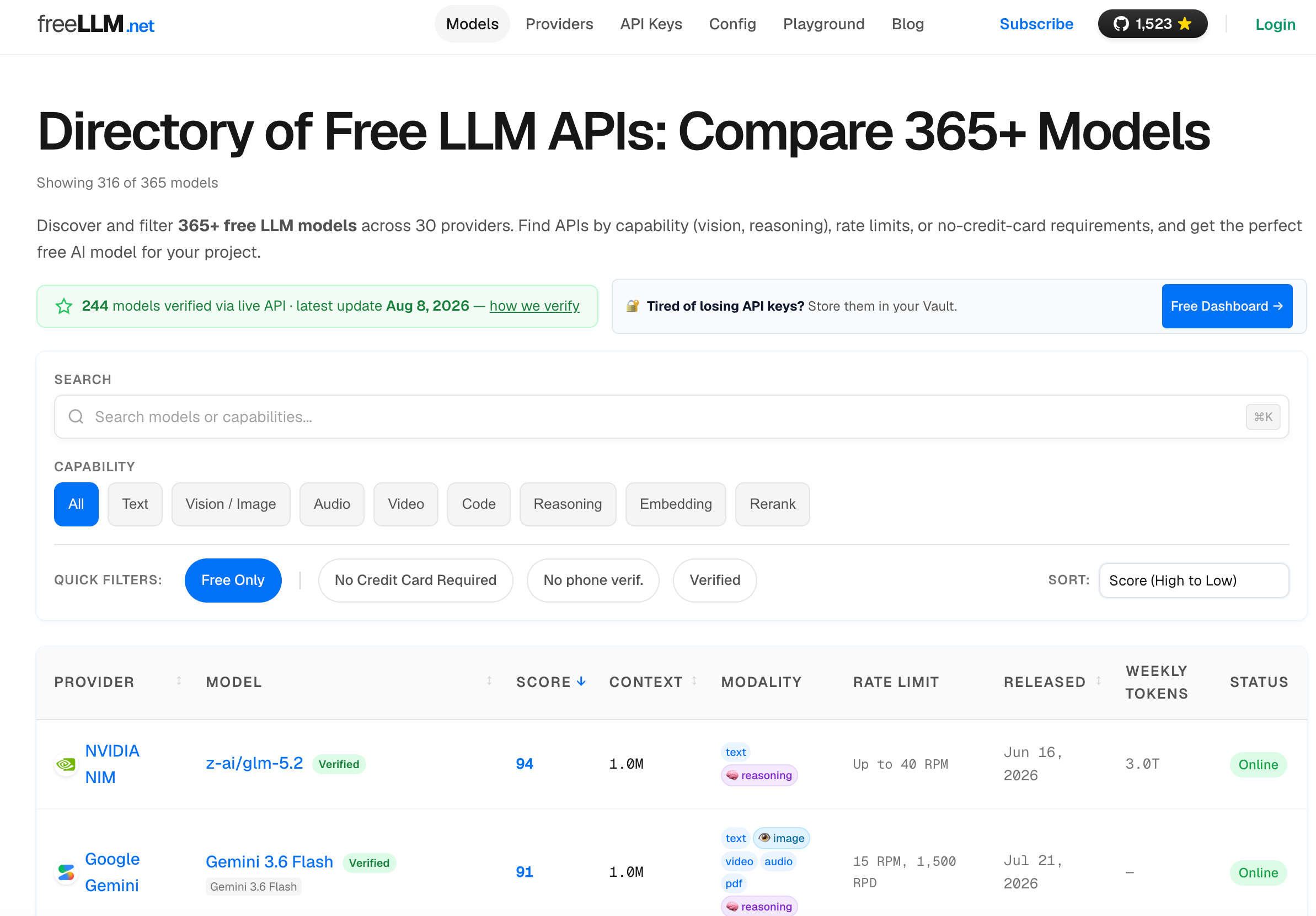
Task: Sort table by Released column arrows
Action: pyautogui.click(x=1098, y=681)
